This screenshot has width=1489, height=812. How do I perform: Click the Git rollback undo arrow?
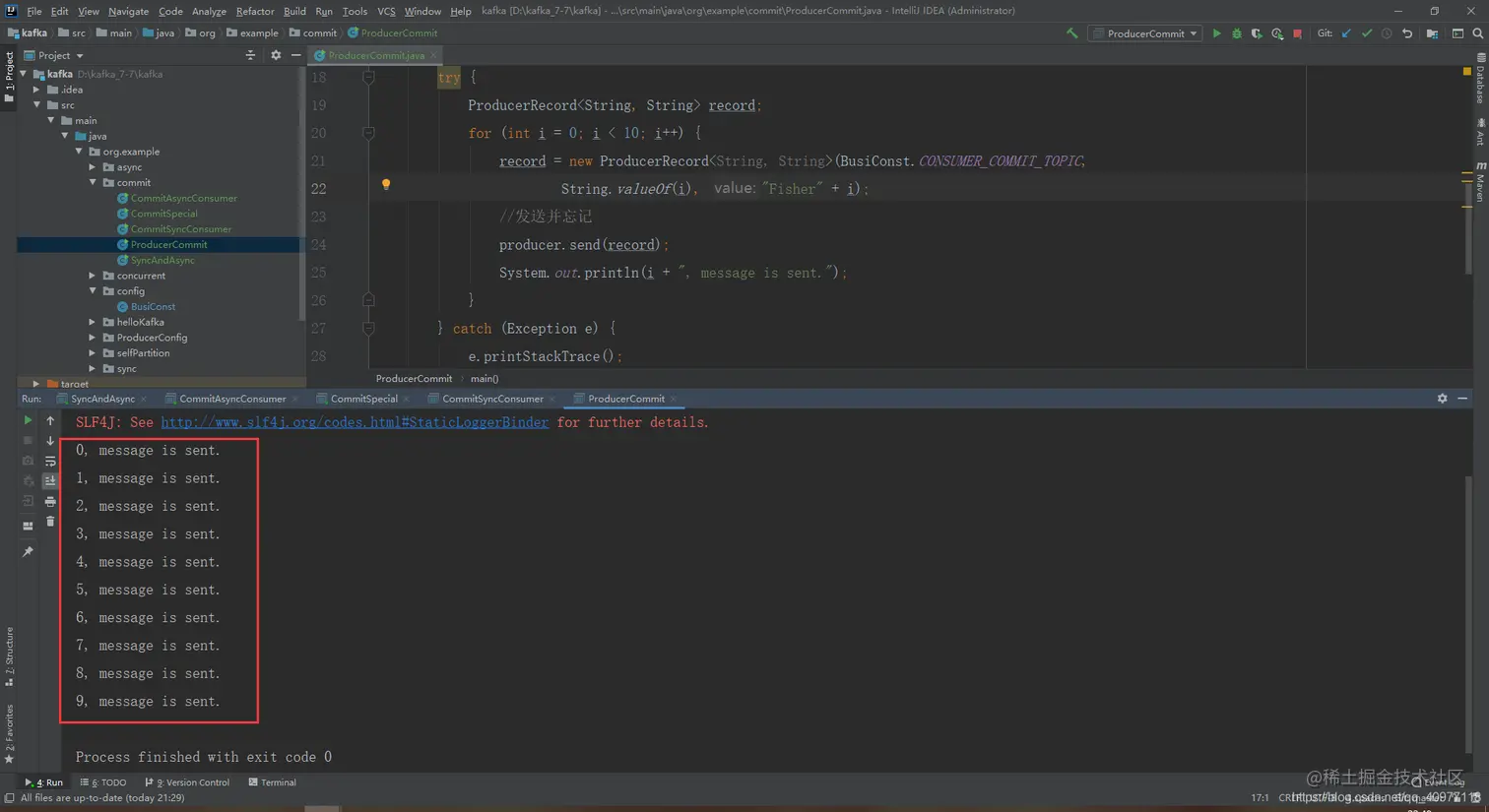1407,33
